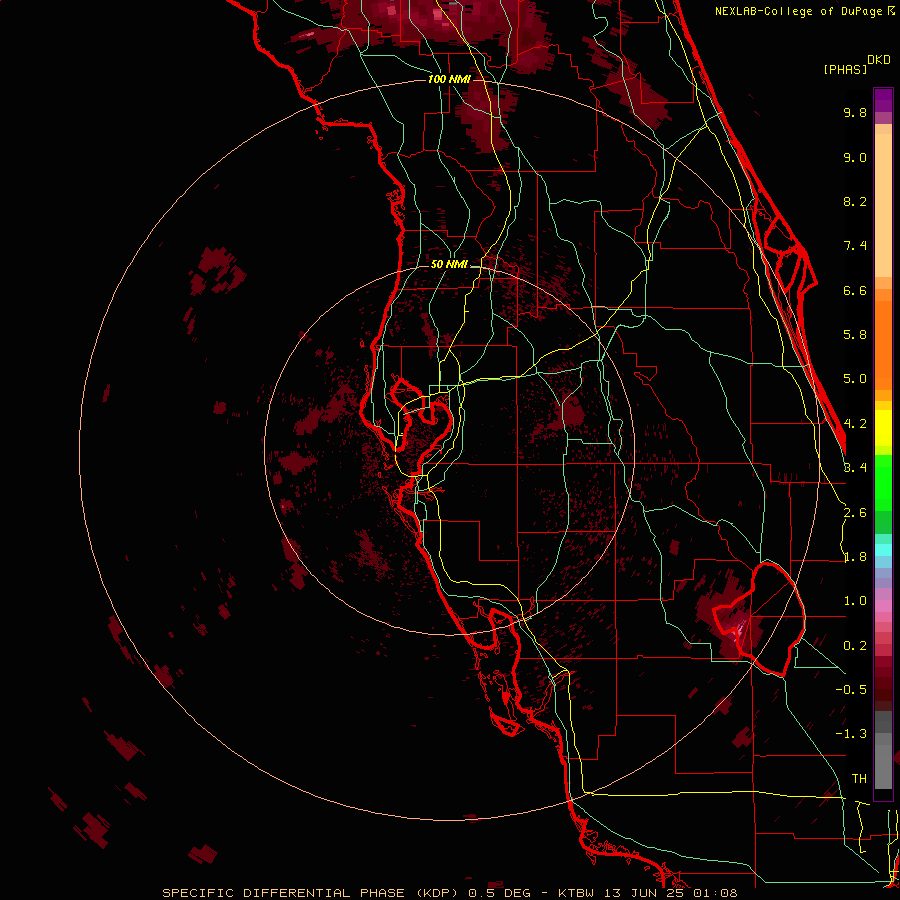Click the yellow segment of color bar

883,428
